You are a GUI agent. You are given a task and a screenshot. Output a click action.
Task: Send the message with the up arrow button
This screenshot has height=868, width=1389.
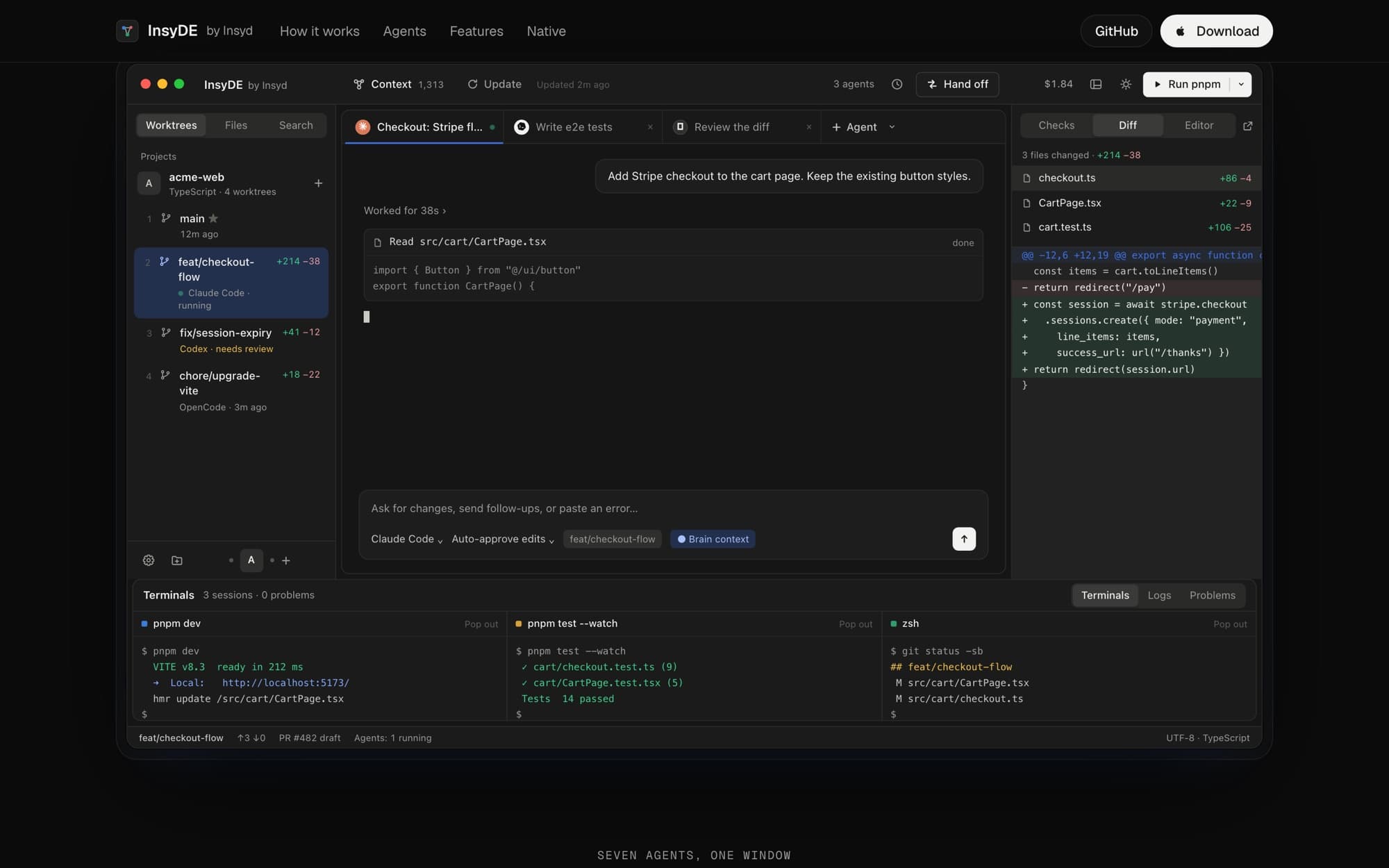pos(964,539)
